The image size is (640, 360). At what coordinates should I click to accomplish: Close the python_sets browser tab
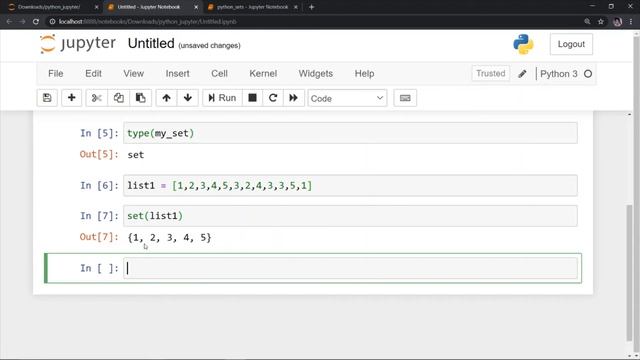(x=296, y=7)
